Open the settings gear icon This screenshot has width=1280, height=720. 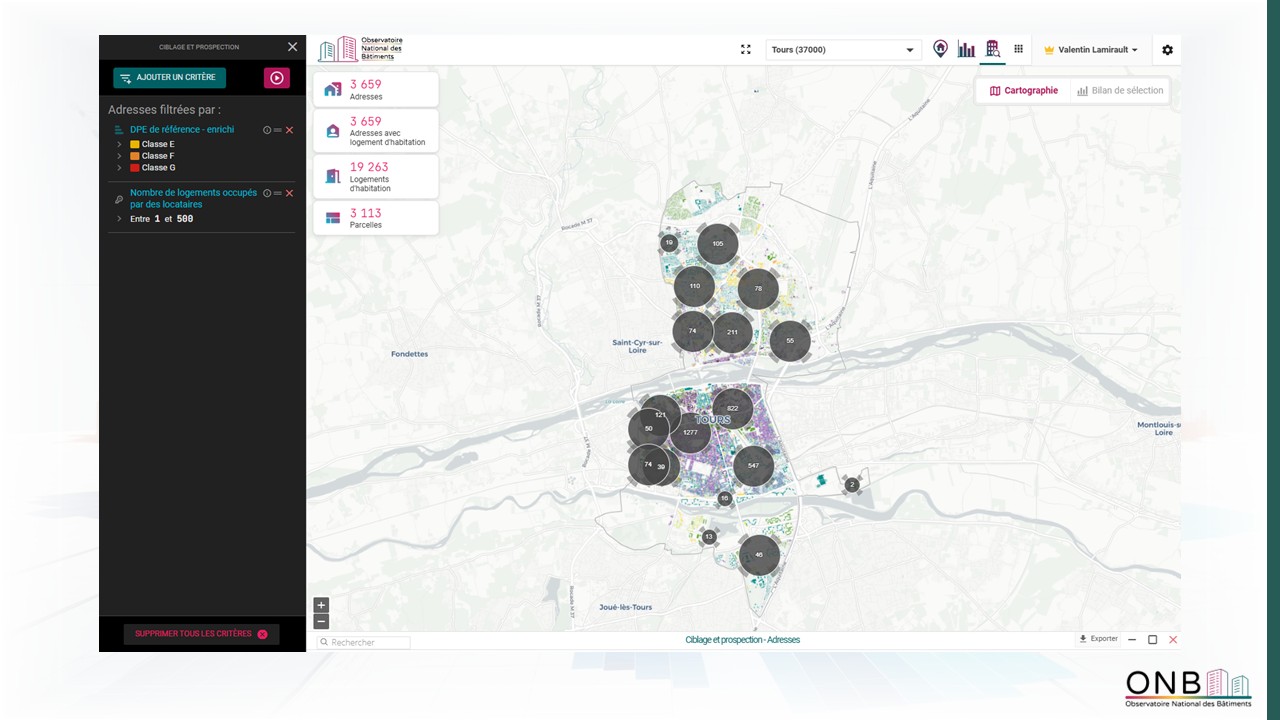[1167, 50]
